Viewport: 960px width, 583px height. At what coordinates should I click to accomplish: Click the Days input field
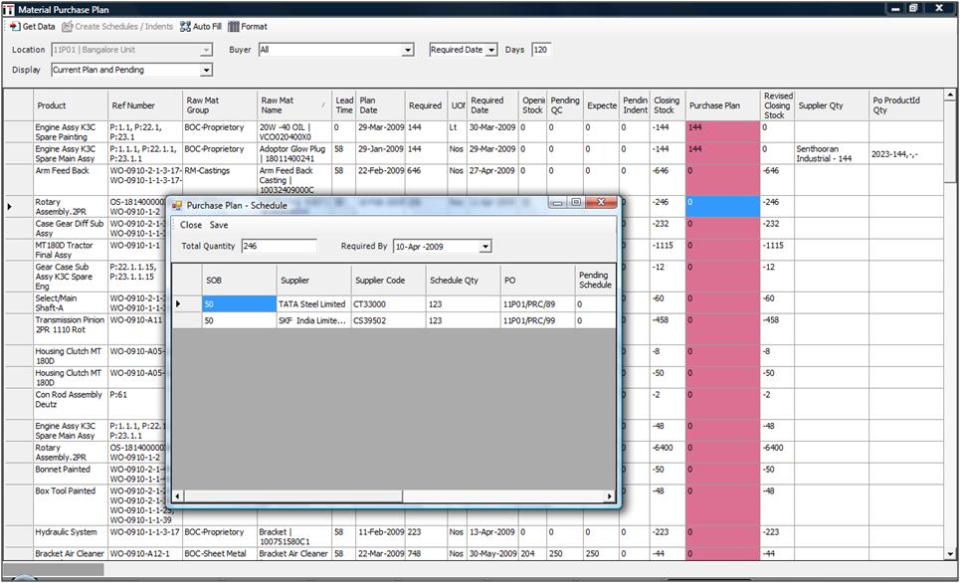[541, 50]
